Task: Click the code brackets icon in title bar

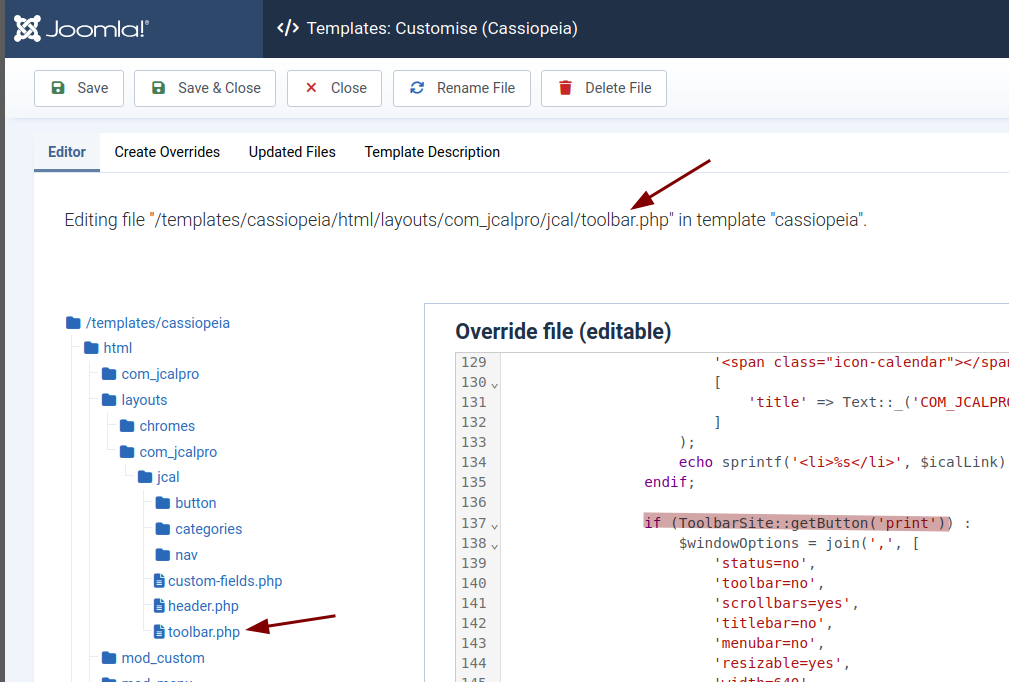Action: pos(288,28)
